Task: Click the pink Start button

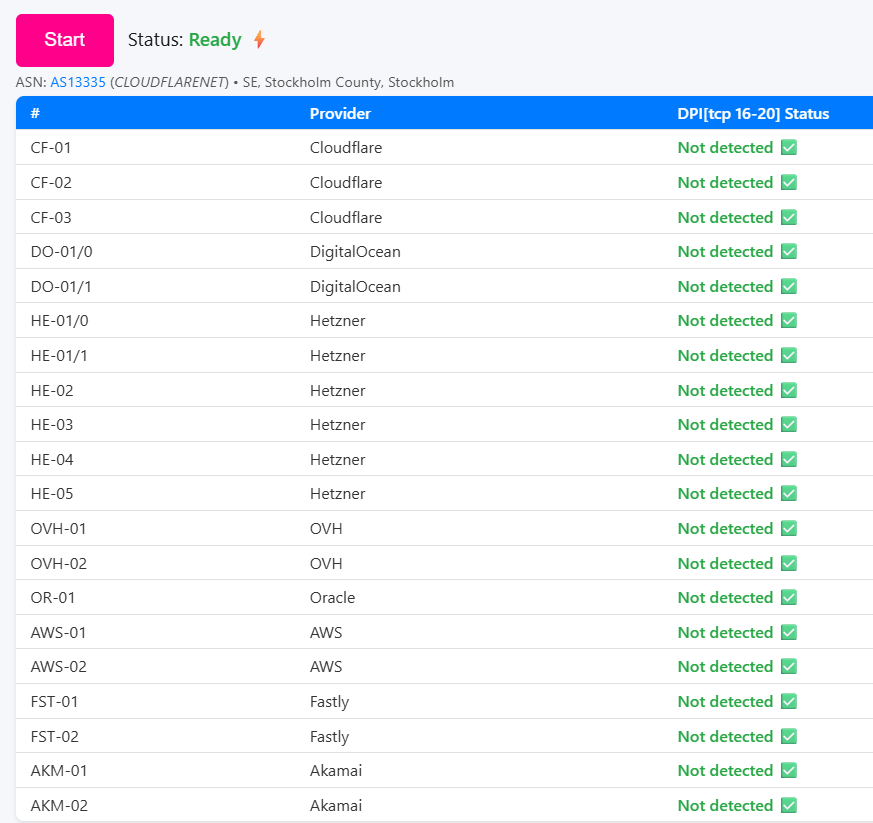Action: 65,40
